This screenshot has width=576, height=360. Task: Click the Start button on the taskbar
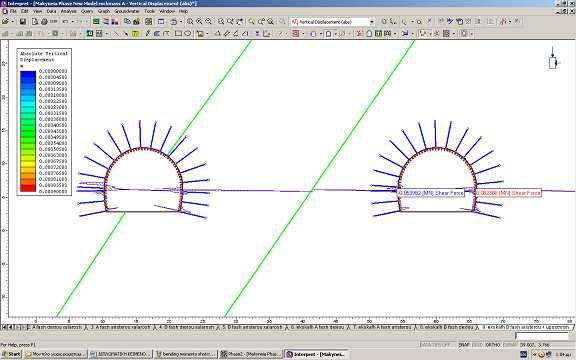coord(11,354)
